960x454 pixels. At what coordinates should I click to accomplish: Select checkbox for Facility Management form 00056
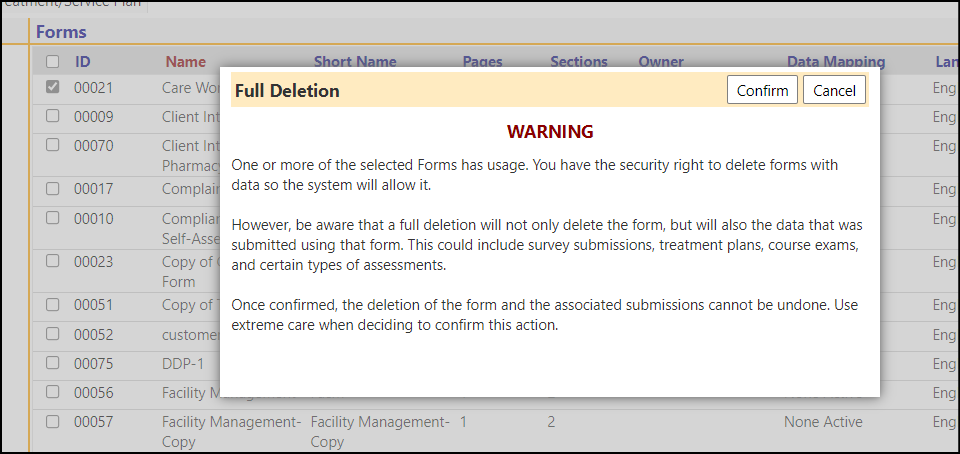pos(53,392)
